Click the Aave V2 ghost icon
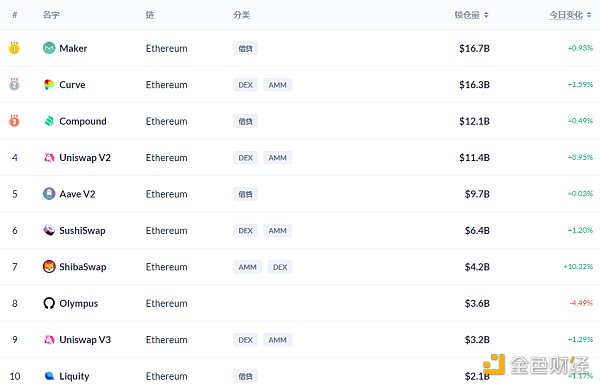Viewport: 600px width, 386px height. (x=49, y=194)
